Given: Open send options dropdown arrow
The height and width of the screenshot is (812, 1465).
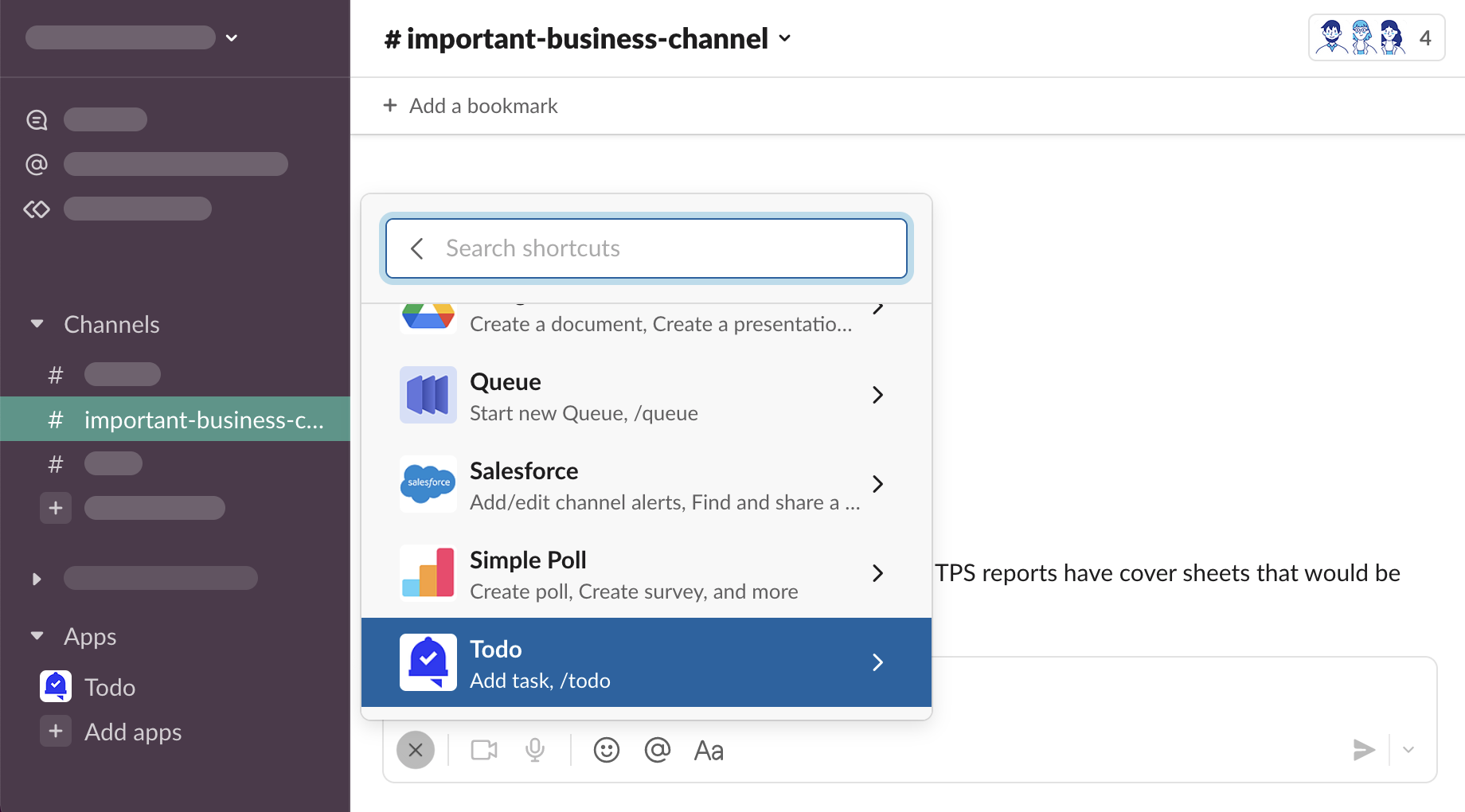Looking at the screenshot, I should [x=1408, y=750].
